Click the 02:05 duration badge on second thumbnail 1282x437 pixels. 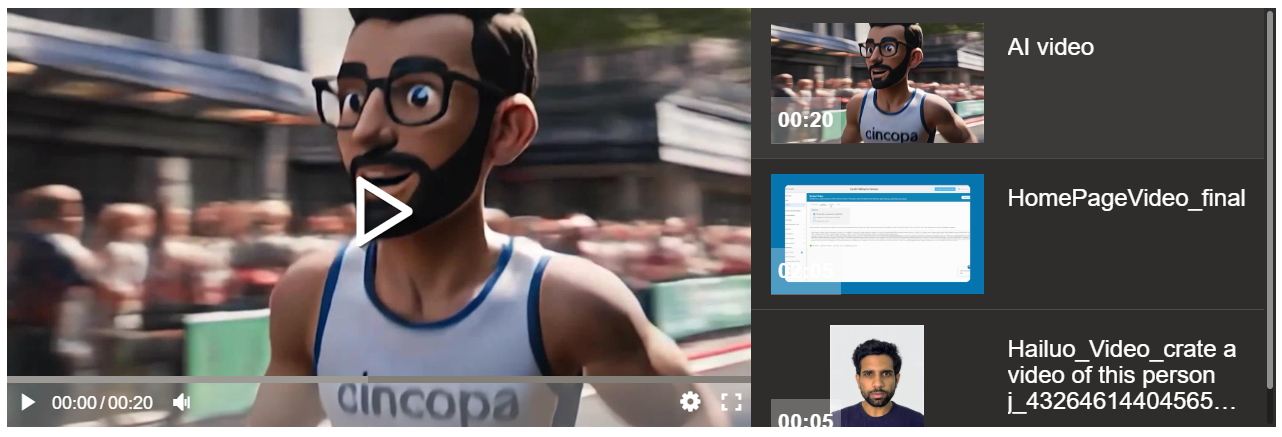click(x=805, y=271)
